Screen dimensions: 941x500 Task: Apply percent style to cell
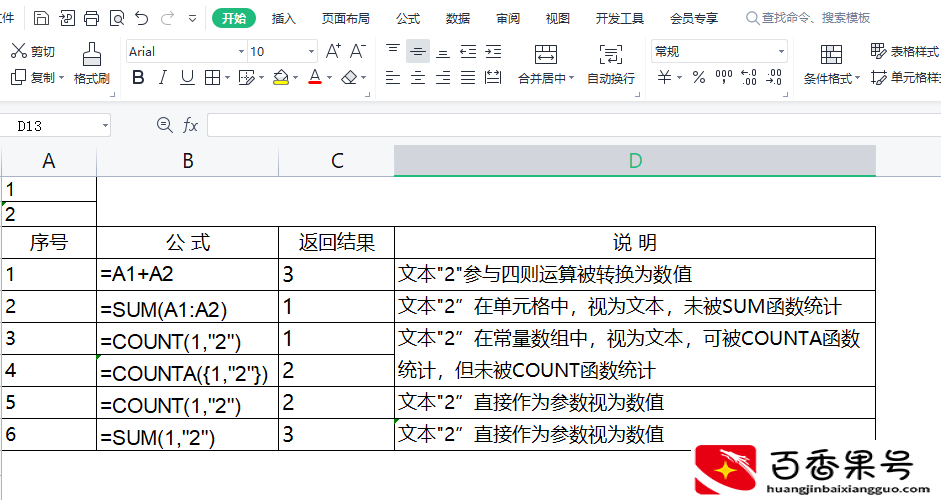coord(699,77)
